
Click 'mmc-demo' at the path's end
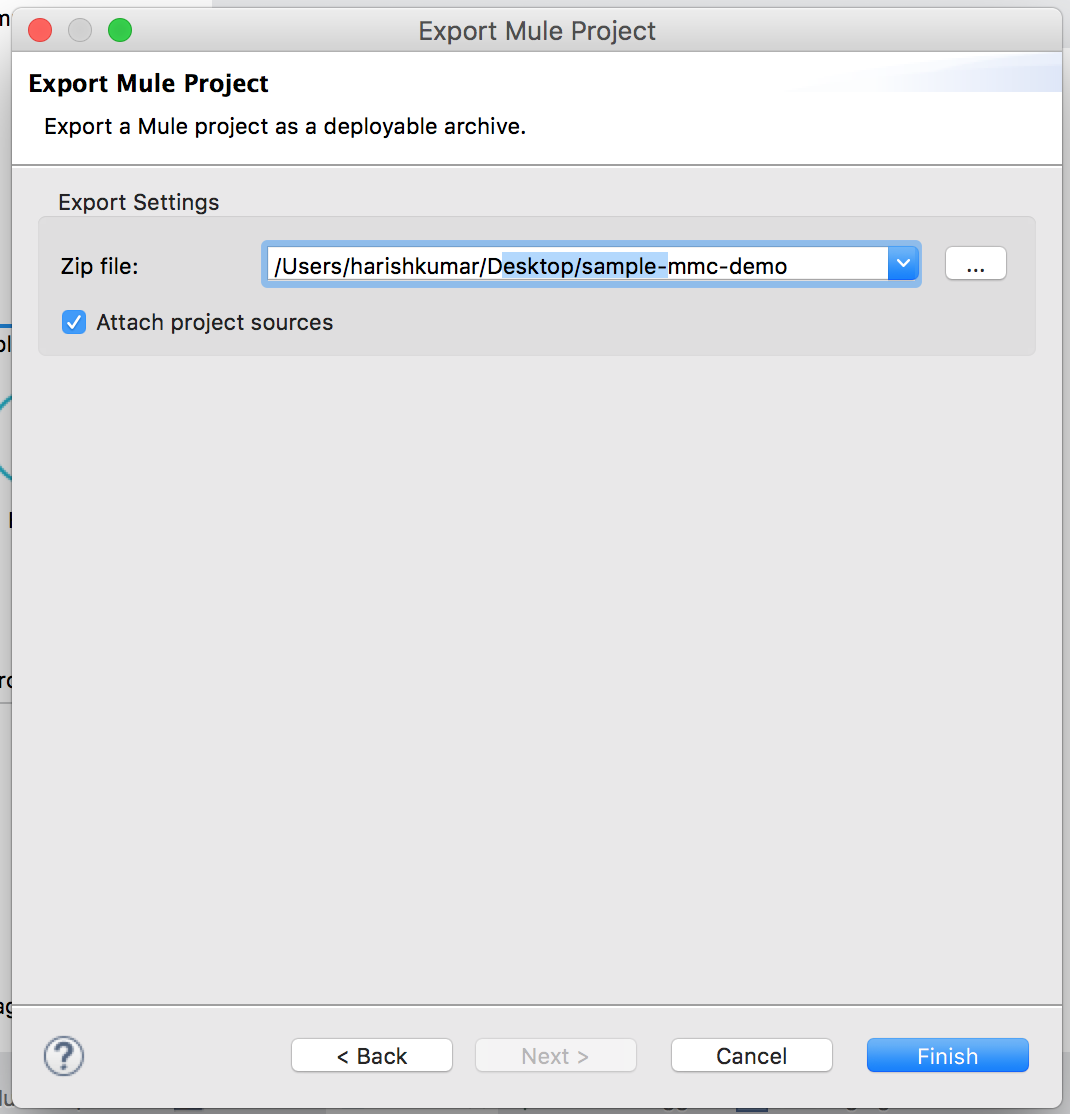click(x=728, y=266)
